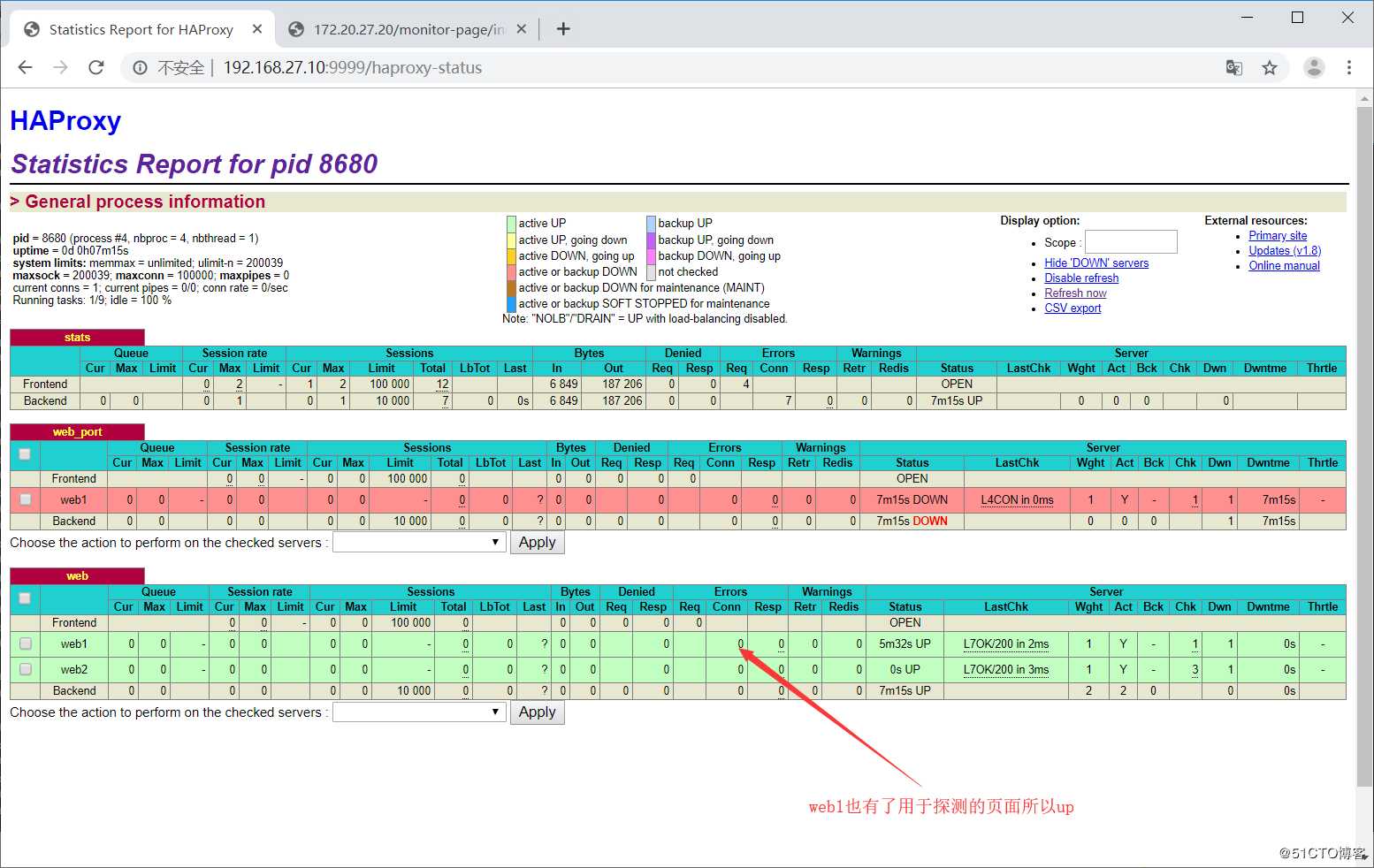The height and width of the screenshot is (868, 1374).
Task: Click the Disable refresh link
Action: coord(1081,278)
